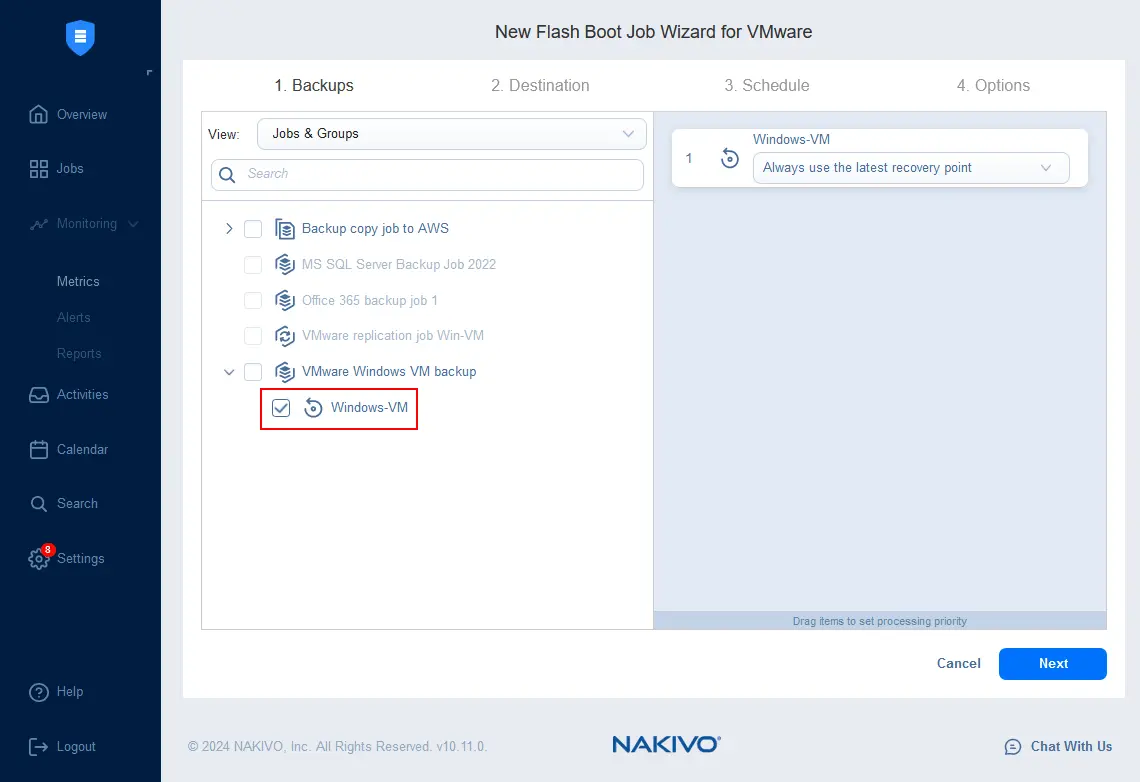Open the recovery point dropdown for Windows-VM

pyautogui.click(x=911, y=168)
